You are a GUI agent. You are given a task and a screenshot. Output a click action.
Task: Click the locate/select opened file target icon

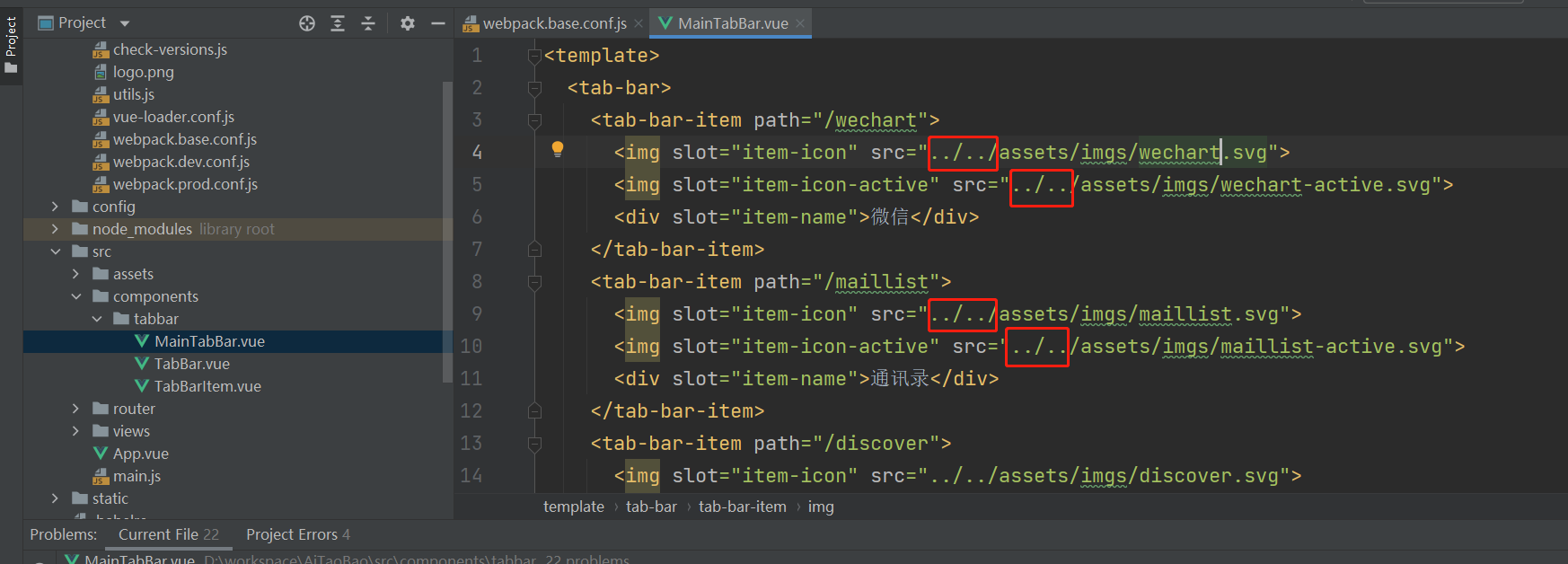pos(307,23)
